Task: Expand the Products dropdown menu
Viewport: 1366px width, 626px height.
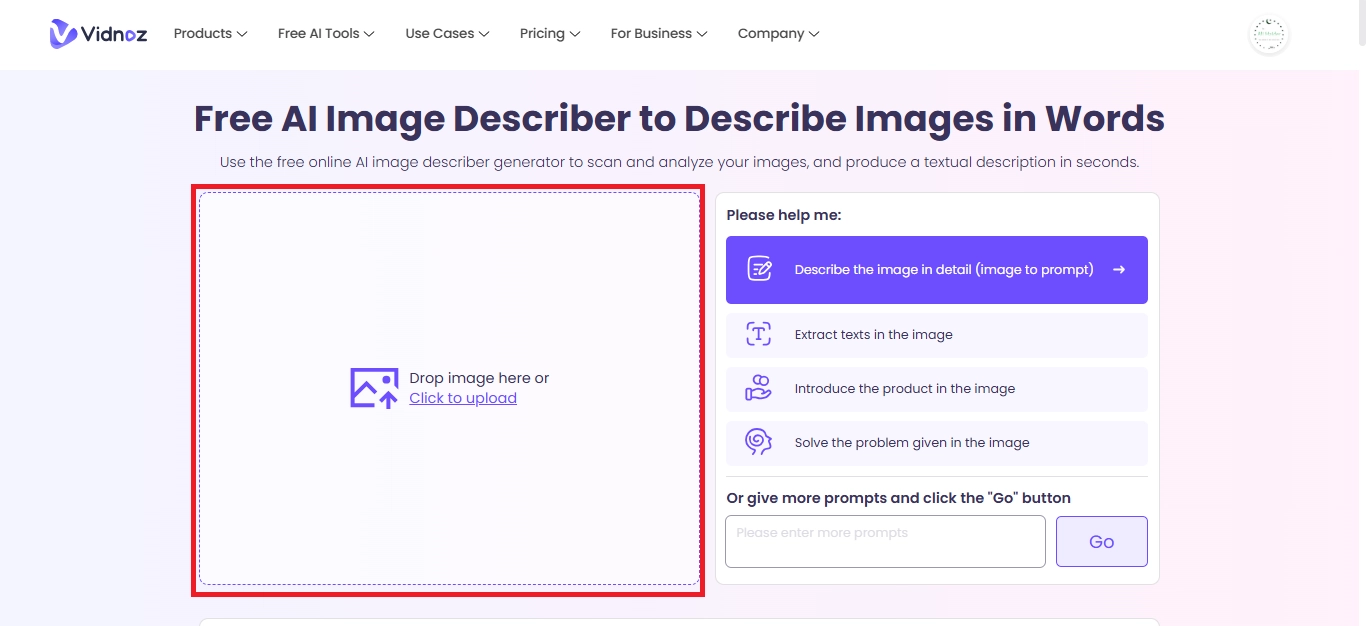Action: pos(210,34)
